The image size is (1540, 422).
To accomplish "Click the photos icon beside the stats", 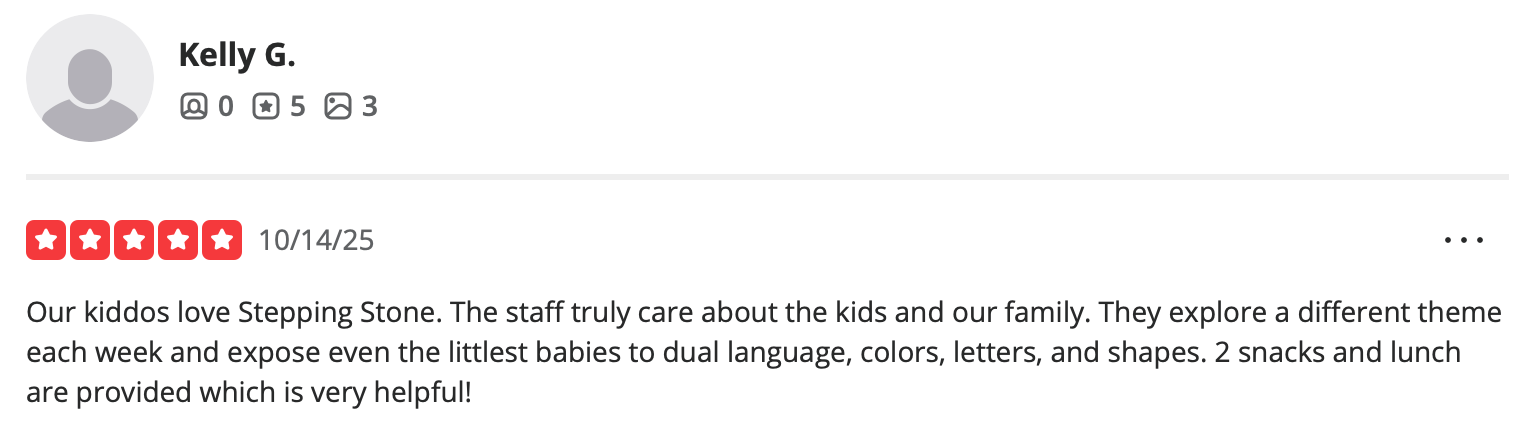I will pos(338,106).
